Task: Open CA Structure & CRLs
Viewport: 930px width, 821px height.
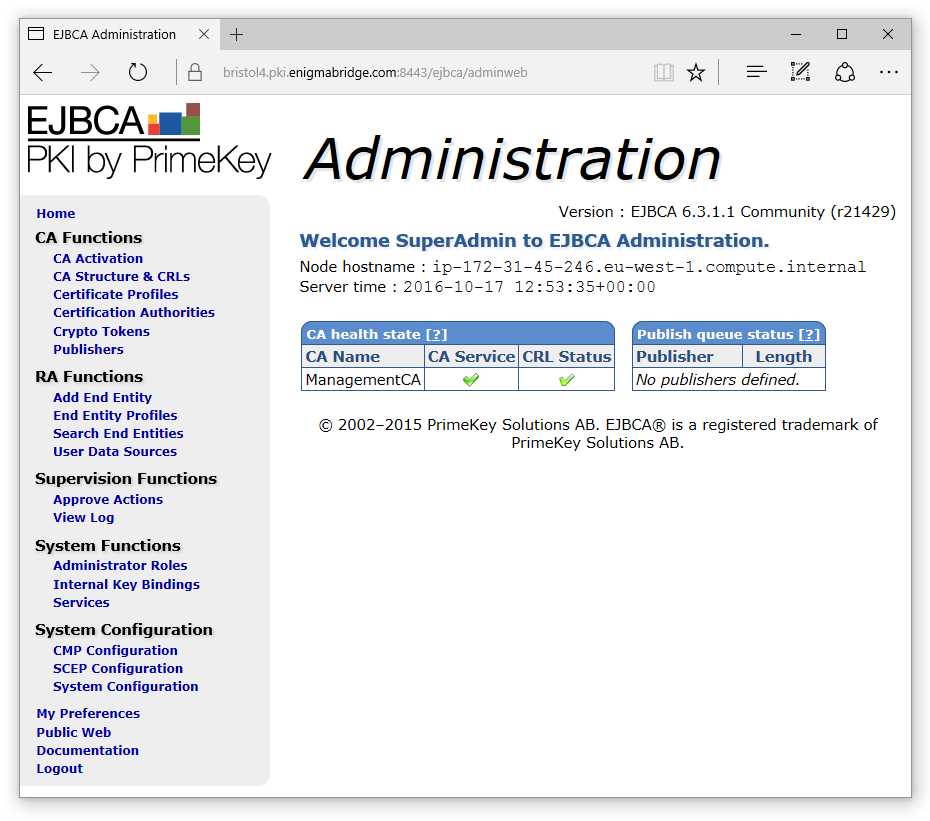Action: (x=122, y=276)
